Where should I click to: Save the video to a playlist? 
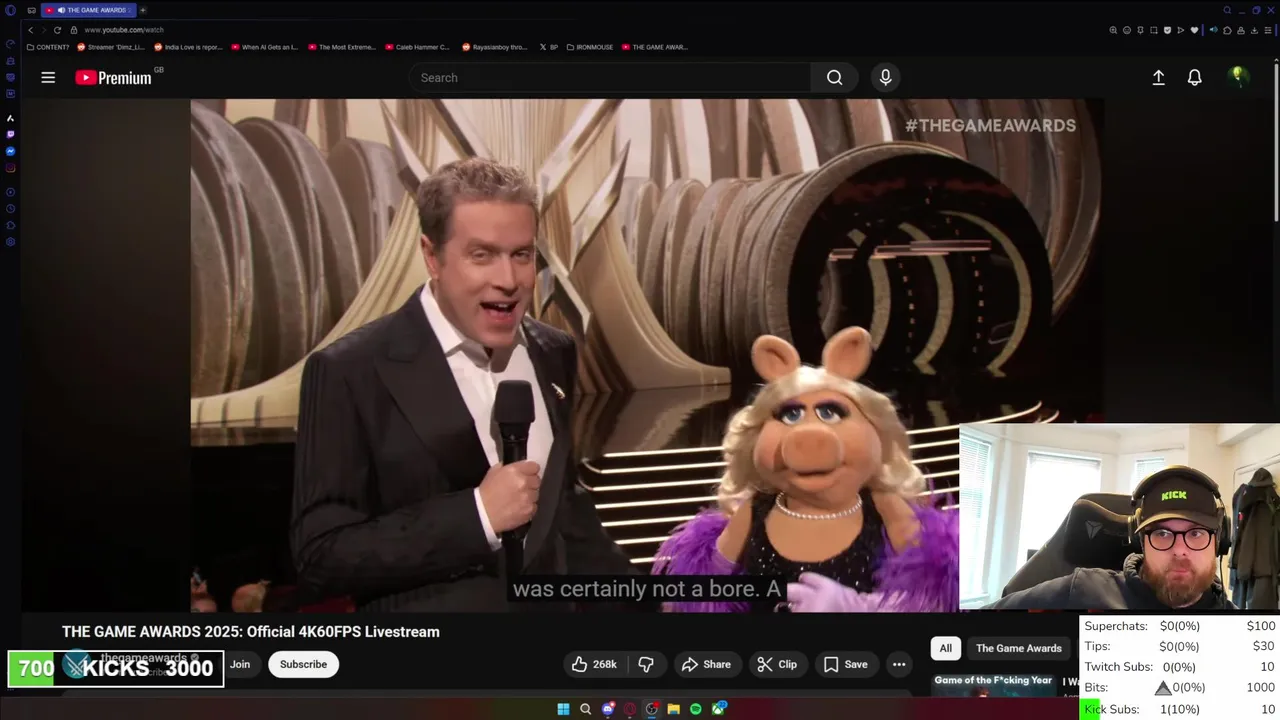coord(845,664)
